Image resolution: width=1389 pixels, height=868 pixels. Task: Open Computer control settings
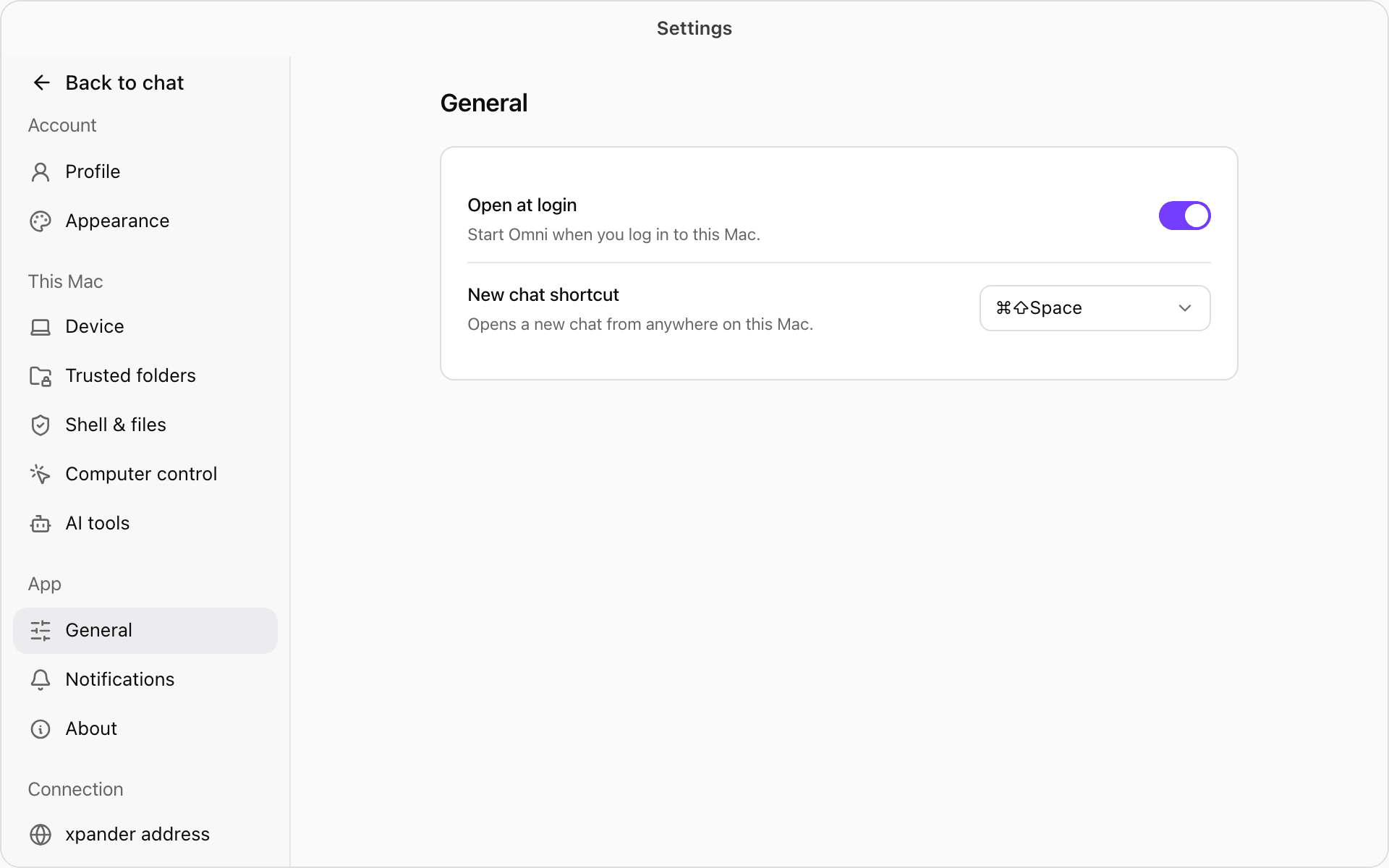145,475
